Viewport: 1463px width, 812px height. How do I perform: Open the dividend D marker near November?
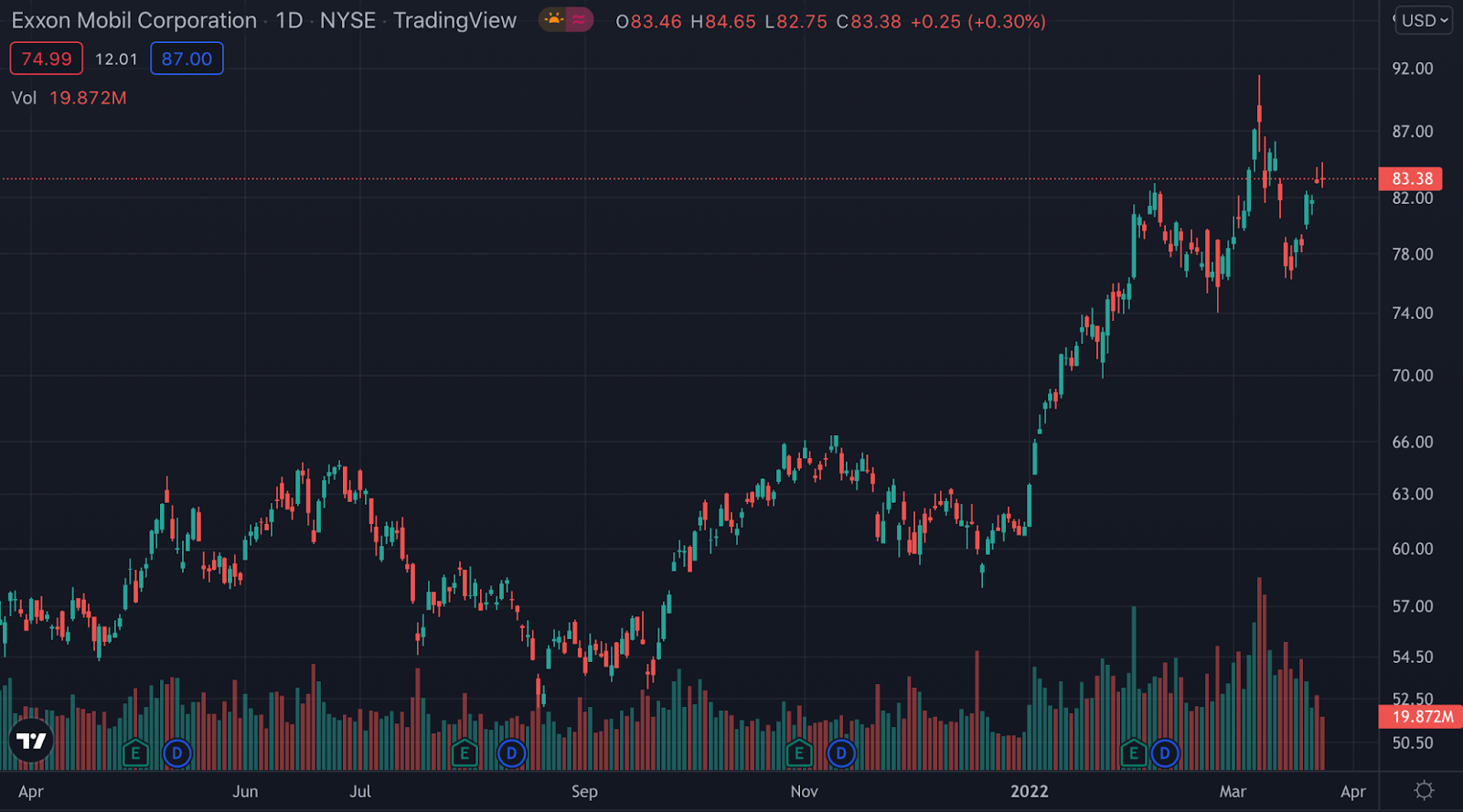point(840,753)
